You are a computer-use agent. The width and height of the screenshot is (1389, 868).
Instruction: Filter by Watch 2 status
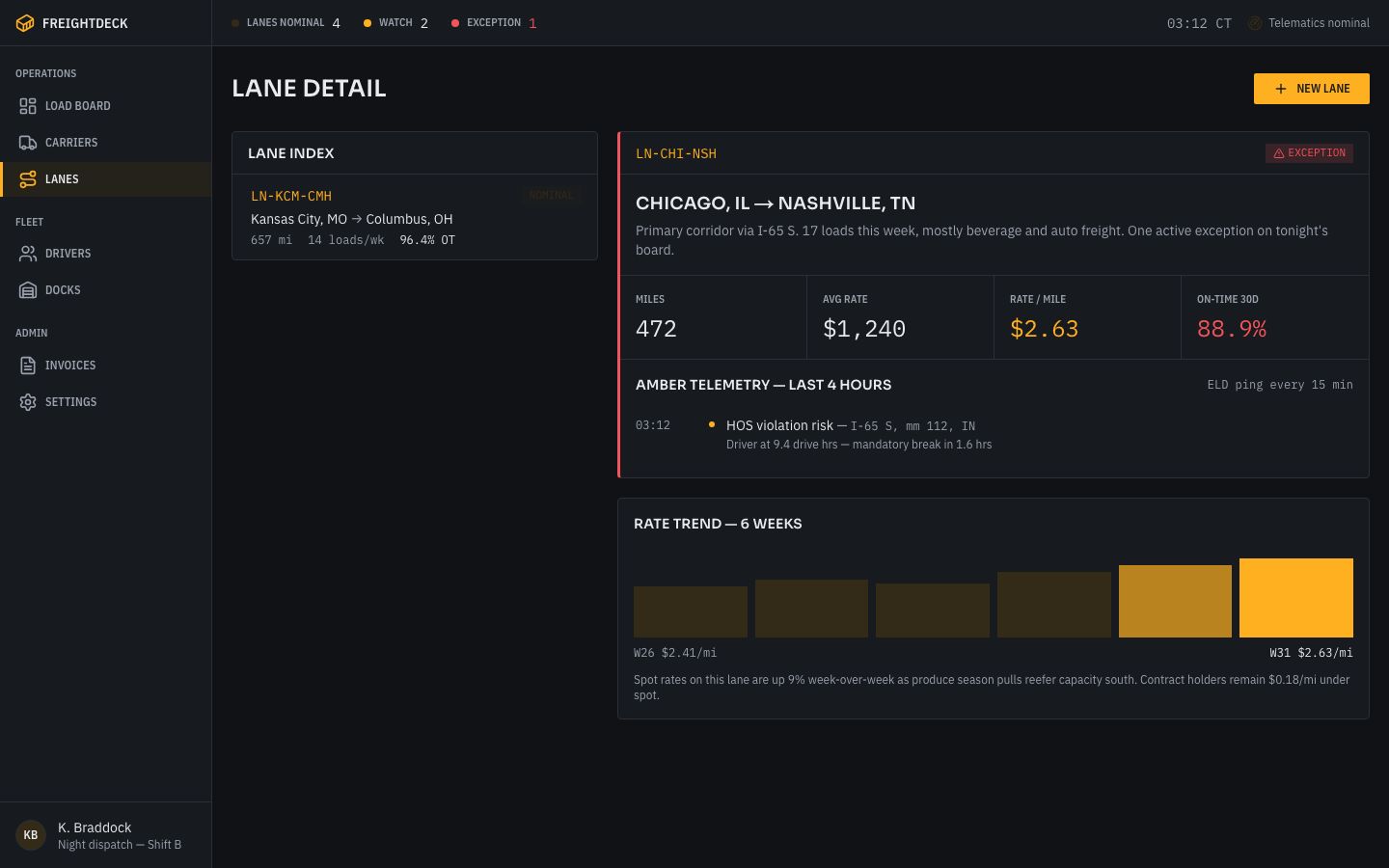point(395,23)
